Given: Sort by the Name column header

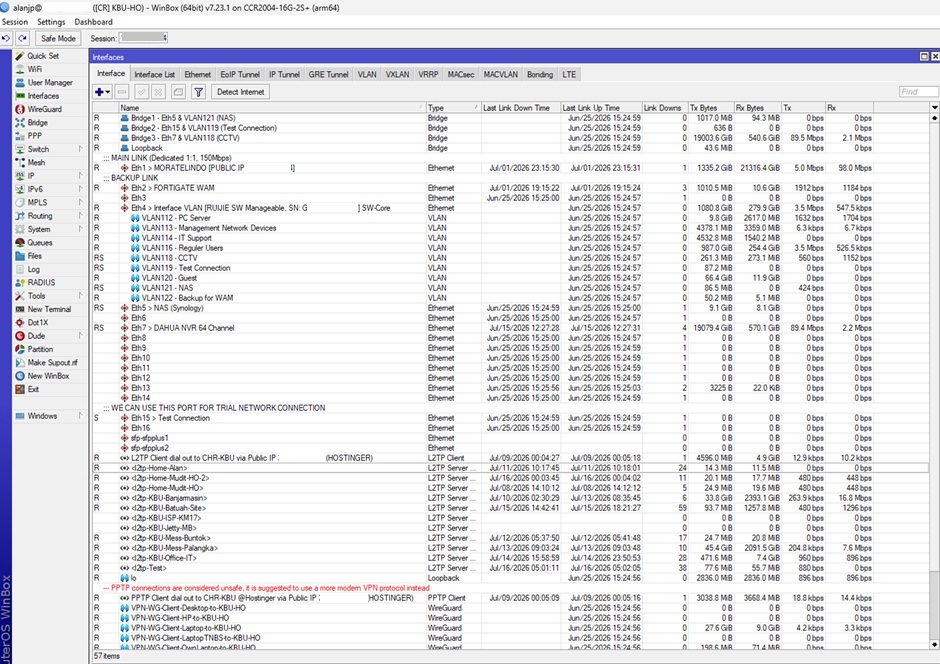Looking at the screenshot, I should coord(272,108).
